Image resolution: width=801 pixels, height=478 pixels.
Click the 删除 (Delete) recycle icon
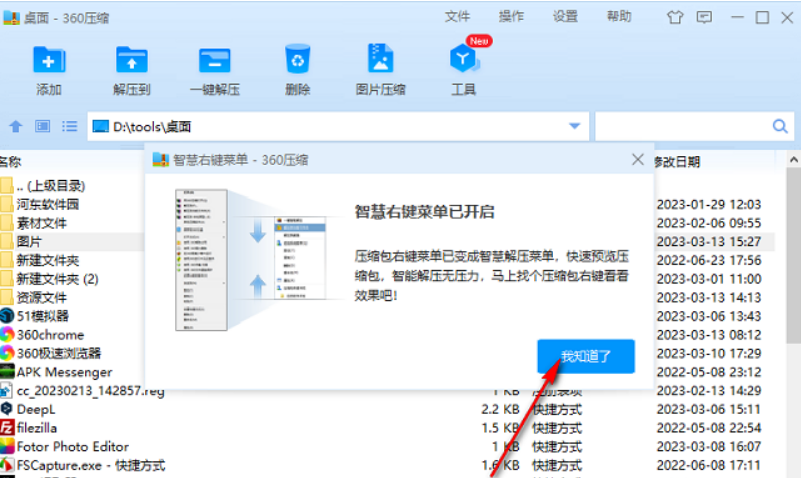[297, 58]
